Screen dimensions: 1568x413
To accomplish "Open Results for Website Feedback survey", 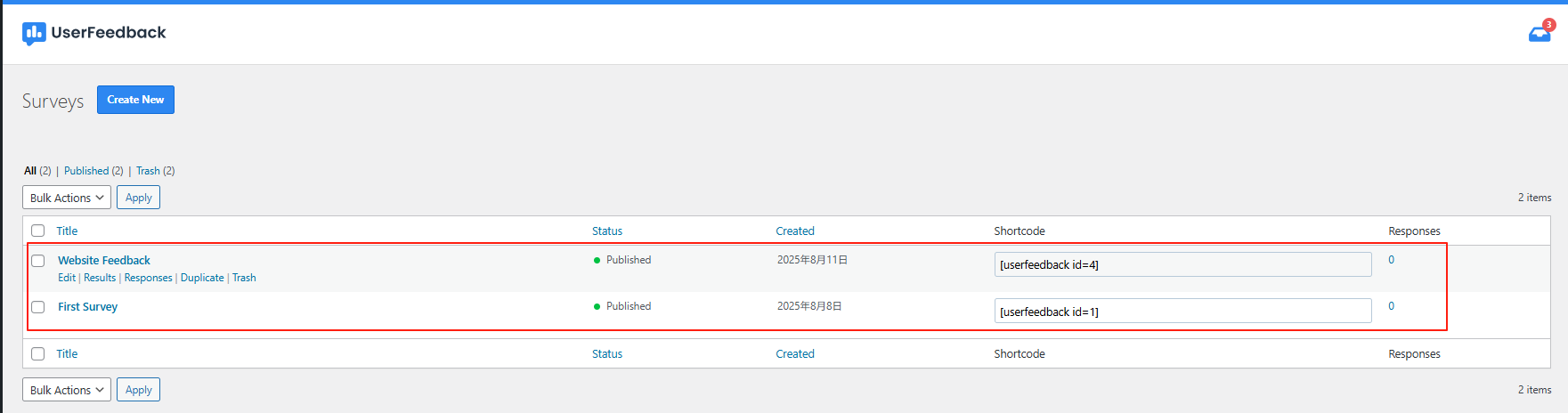I will click(x=100, y=278).
